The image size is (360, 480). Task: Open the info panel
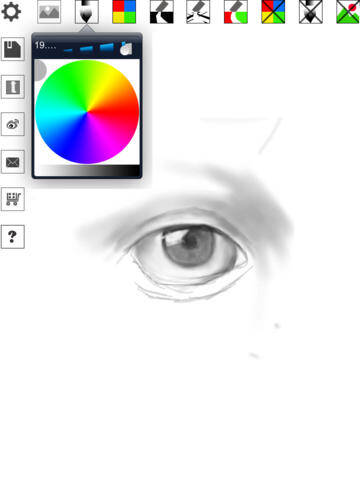pyautogui.click(x=13, y=87)
